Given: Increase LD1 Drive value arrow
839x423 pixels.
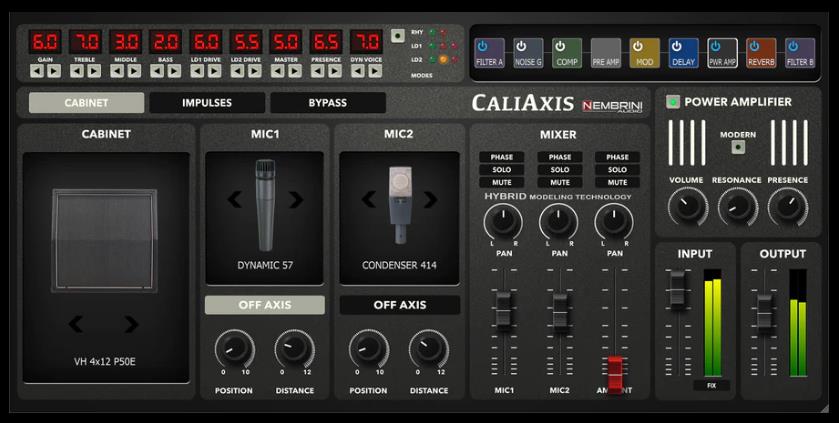Looking at the screenshot, I should coord(214,71).
